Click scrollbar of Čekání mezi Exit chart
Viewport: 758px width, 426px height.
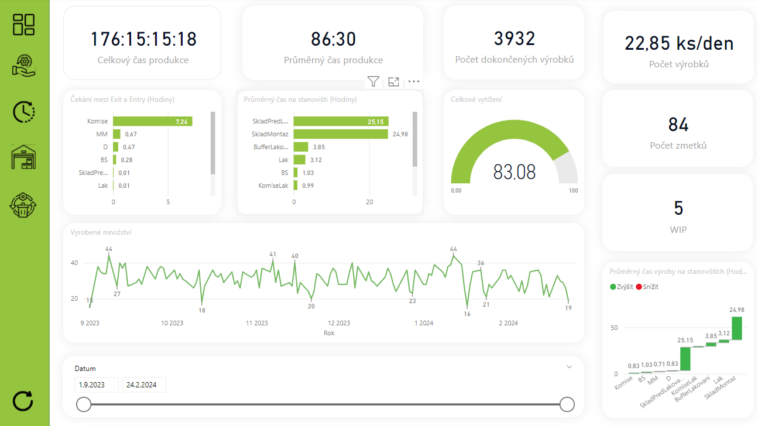(211, 140)
